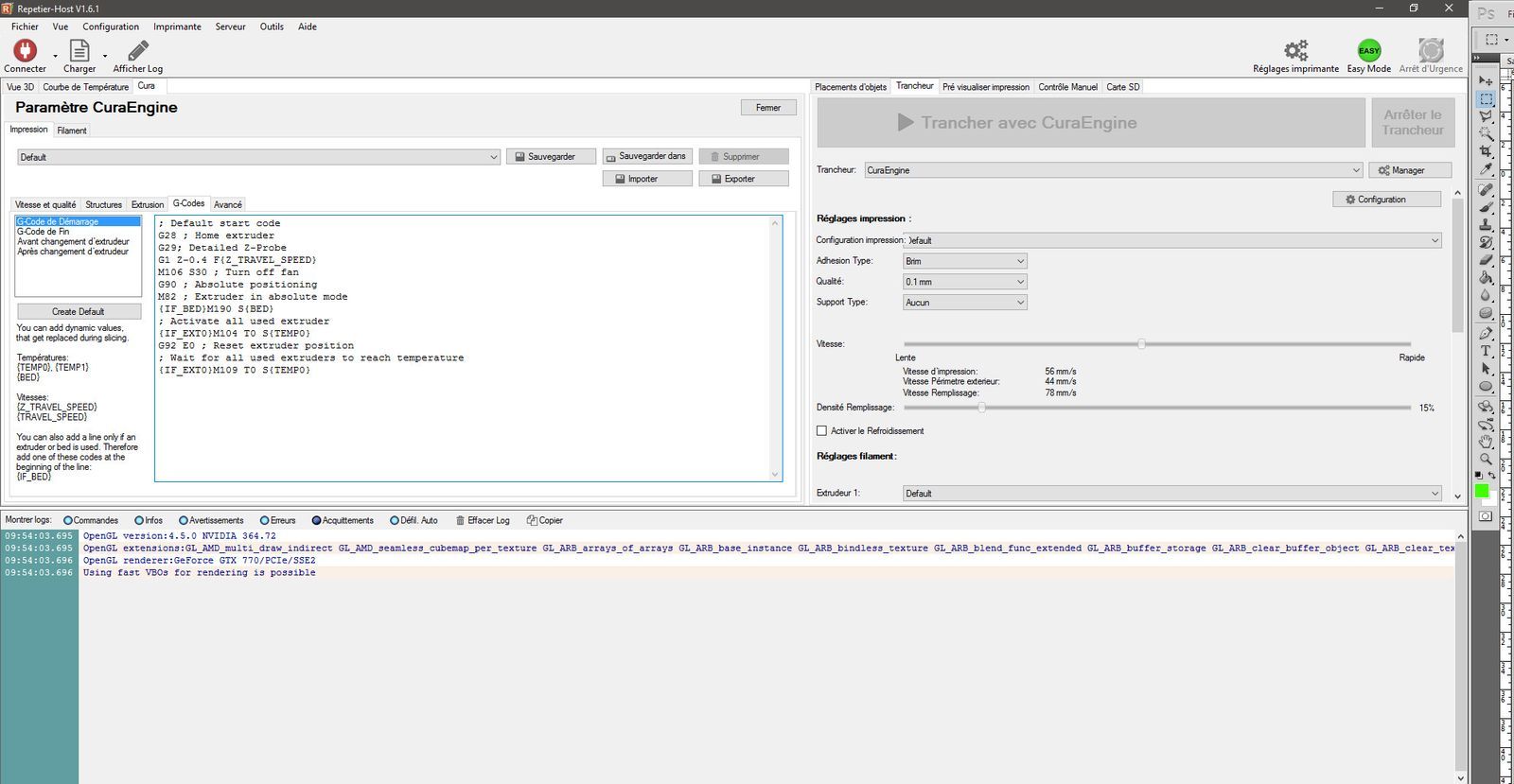Viewport: 1514px width, 784px height.
Task: Select Photoshop's Eyedropper tool
Action: [x=1486, y=169]
